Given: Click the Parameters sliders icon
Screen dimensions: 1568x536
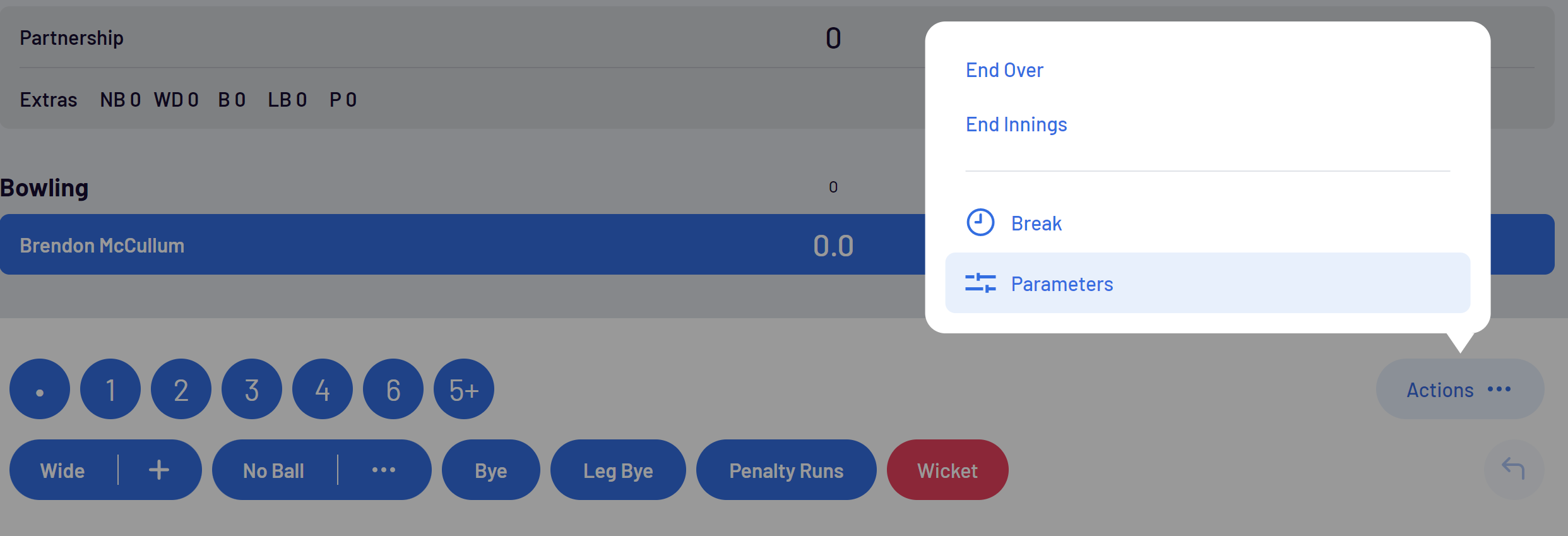Looking at the screenshot, I should click(980, 283).
